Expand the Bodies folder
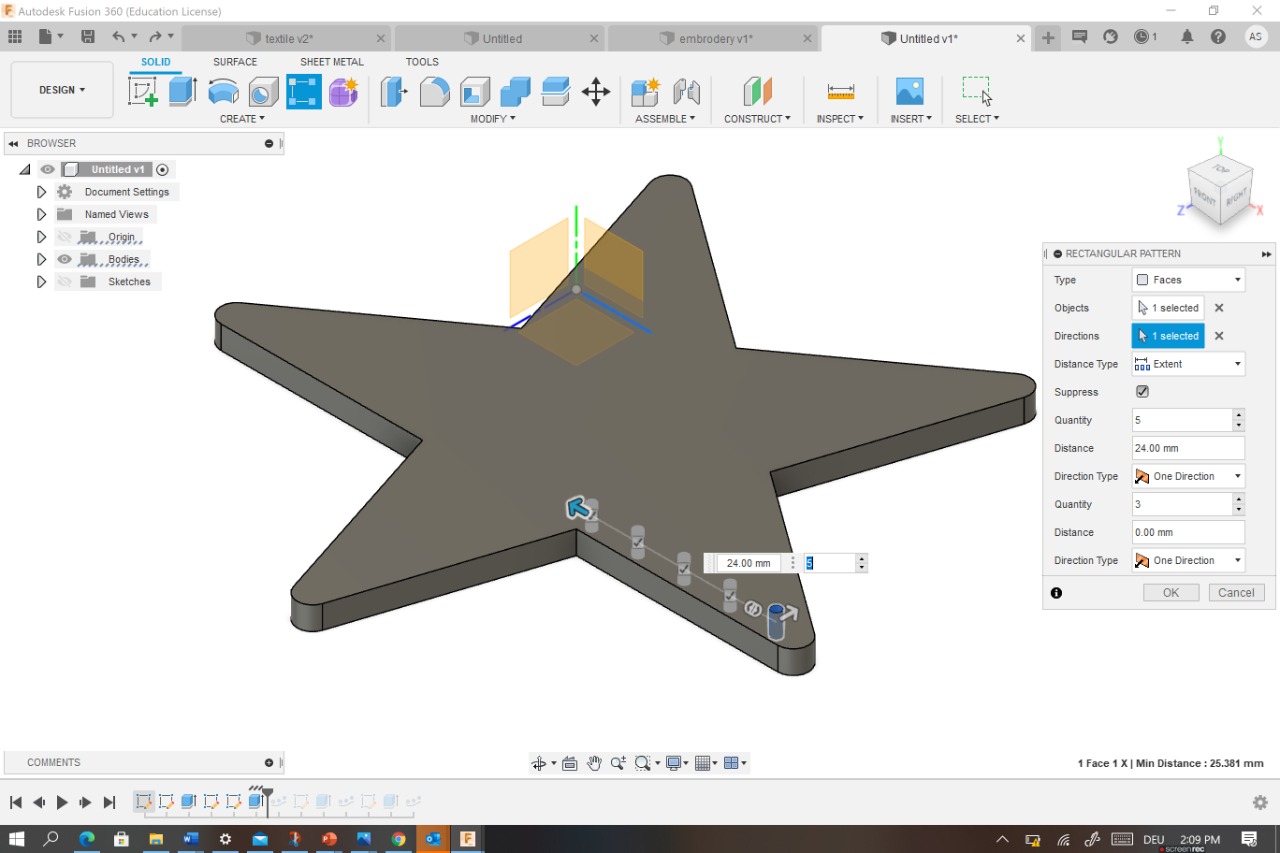The width and height of the screenshot is (1280, 853). pyautogui.click(x=41, y=259)
